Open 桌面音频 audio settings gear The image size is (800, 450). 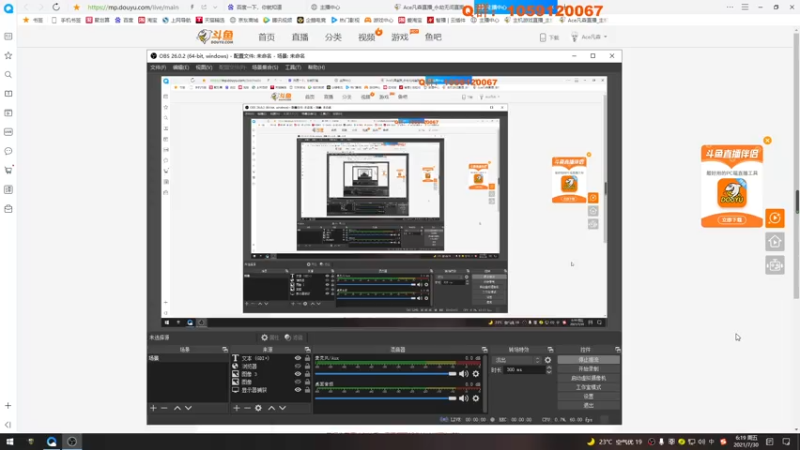coord(476,398)
